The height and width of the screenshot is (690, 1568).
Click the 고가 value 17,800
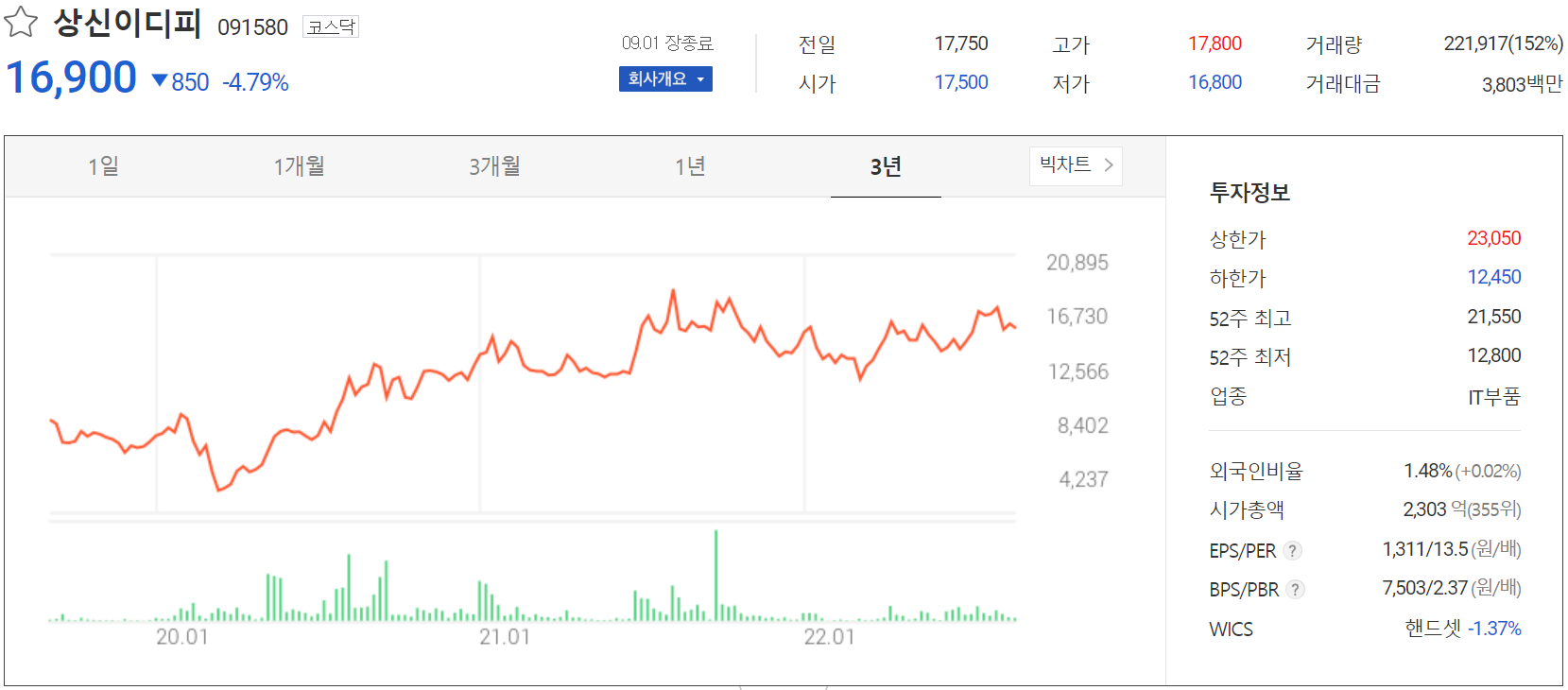click(1215, 43)
